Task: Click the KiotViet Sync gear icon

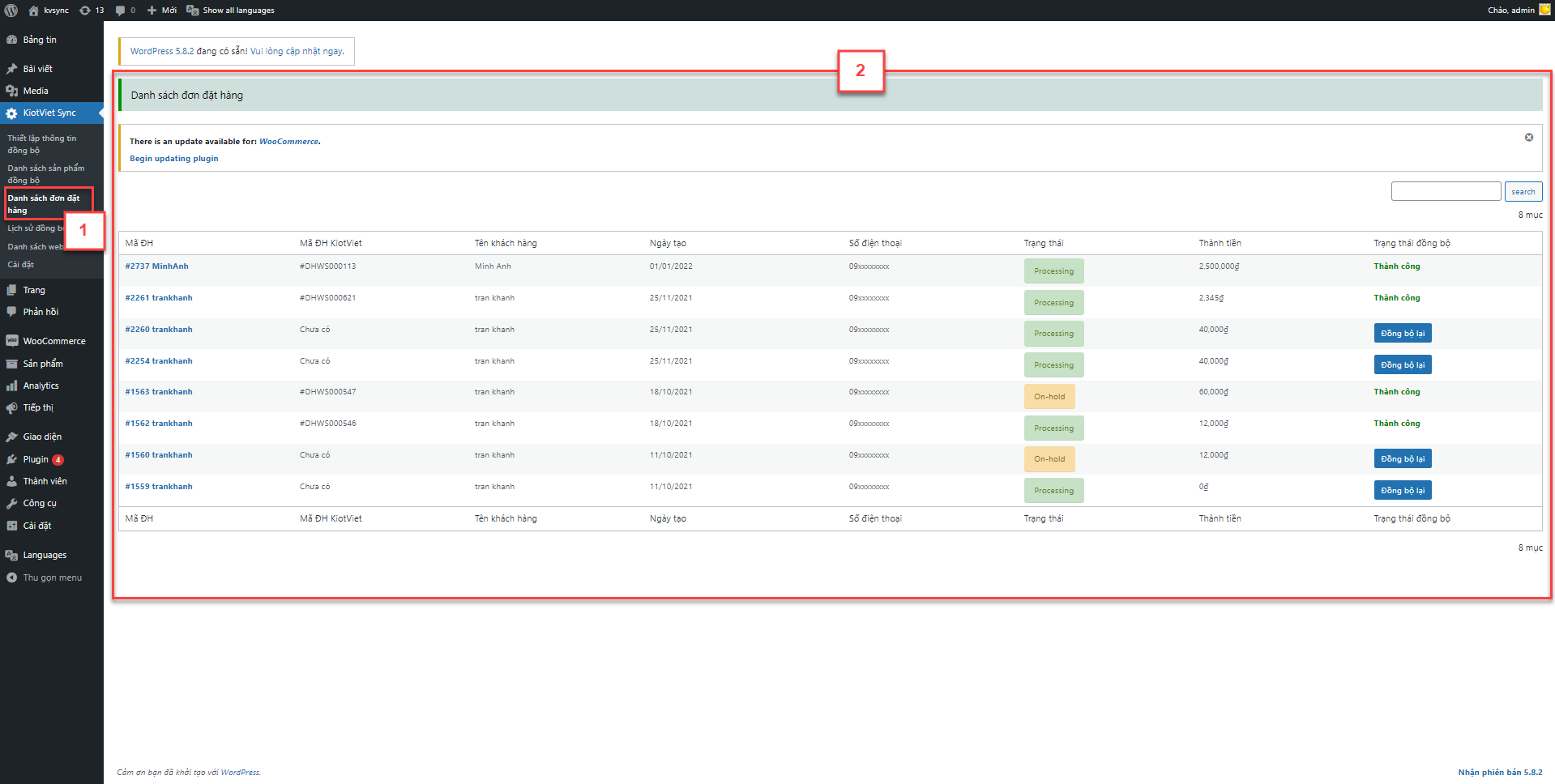Action: point(11,113)
